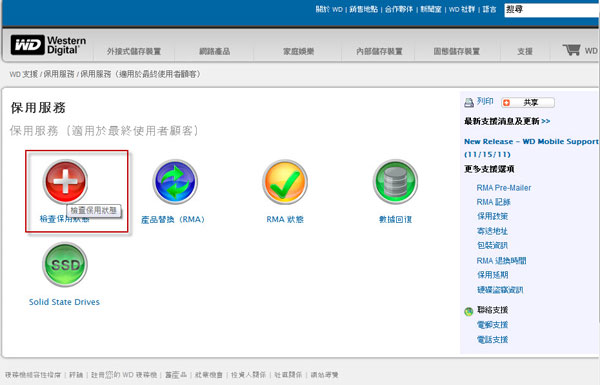Click the Solid State Drives text link
This screenshot has width=600, height=385.
coord(64,302)
